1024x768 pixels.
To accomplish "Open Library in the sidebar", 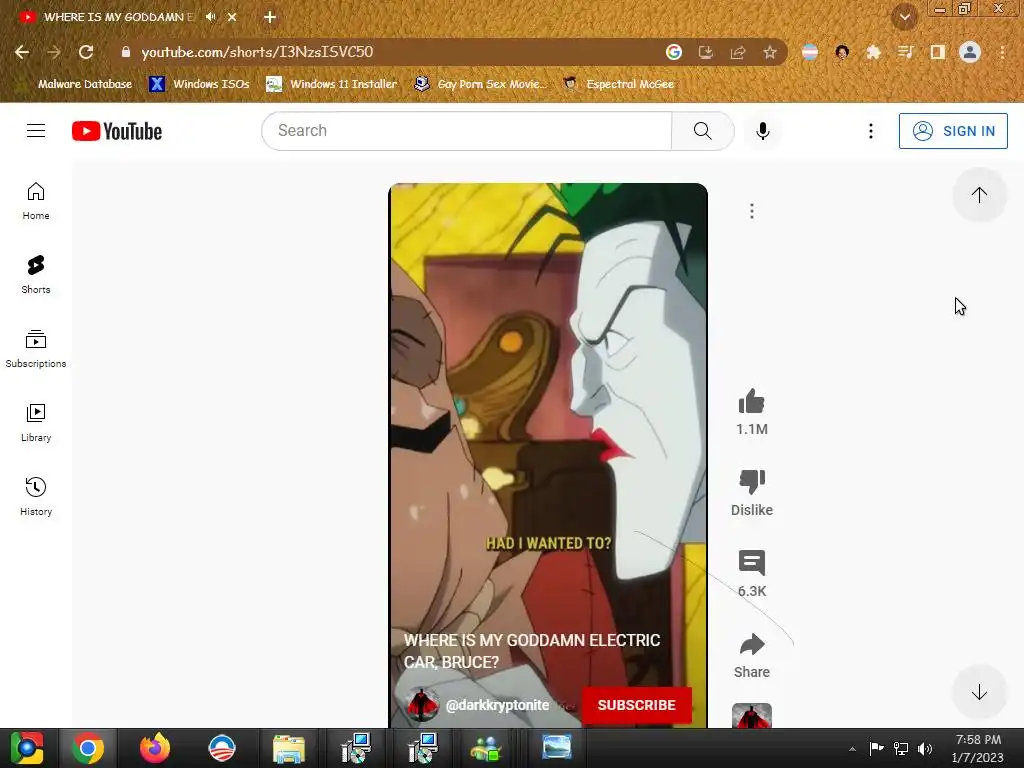I will tap(36, 423).
